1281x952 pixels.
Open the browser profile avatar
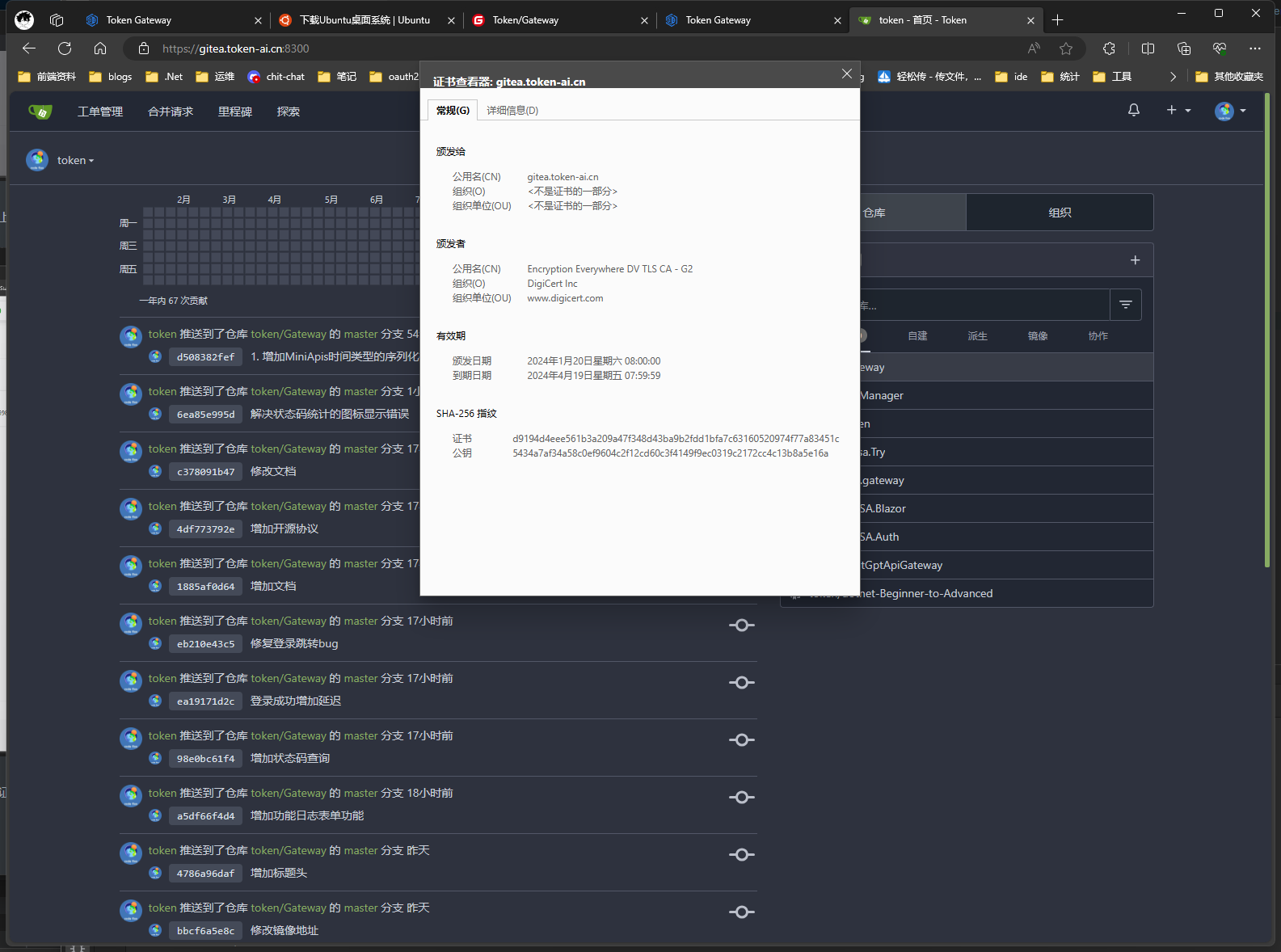pos(24,20)
